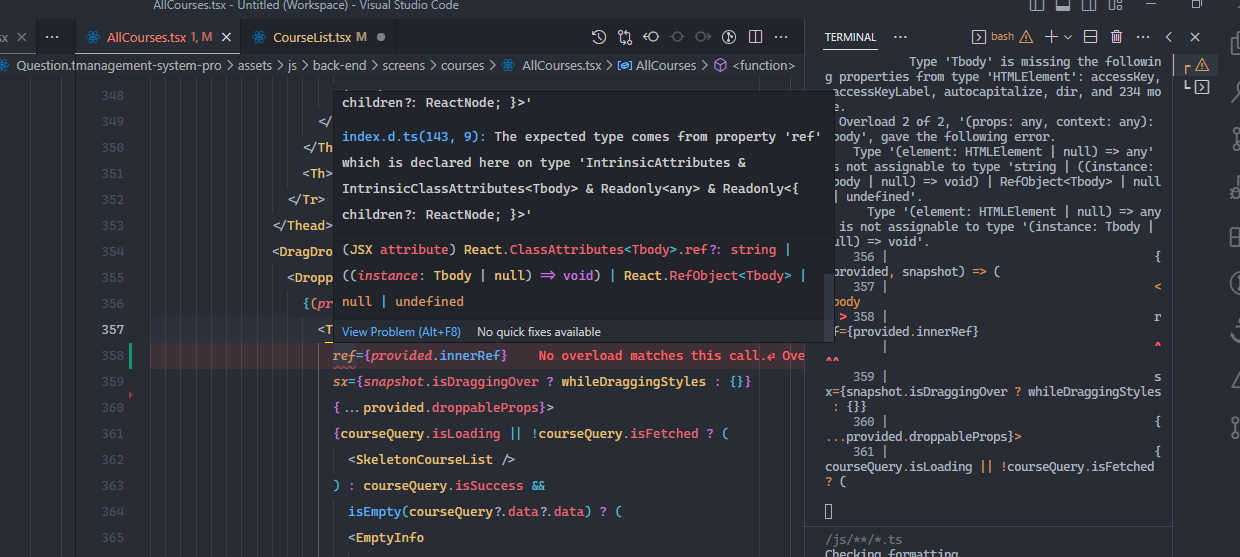This screenshot has height=557, width=1240.
Task: Open views ellipsis next to TERMINAL tab
Action: [x=901, y=37]
